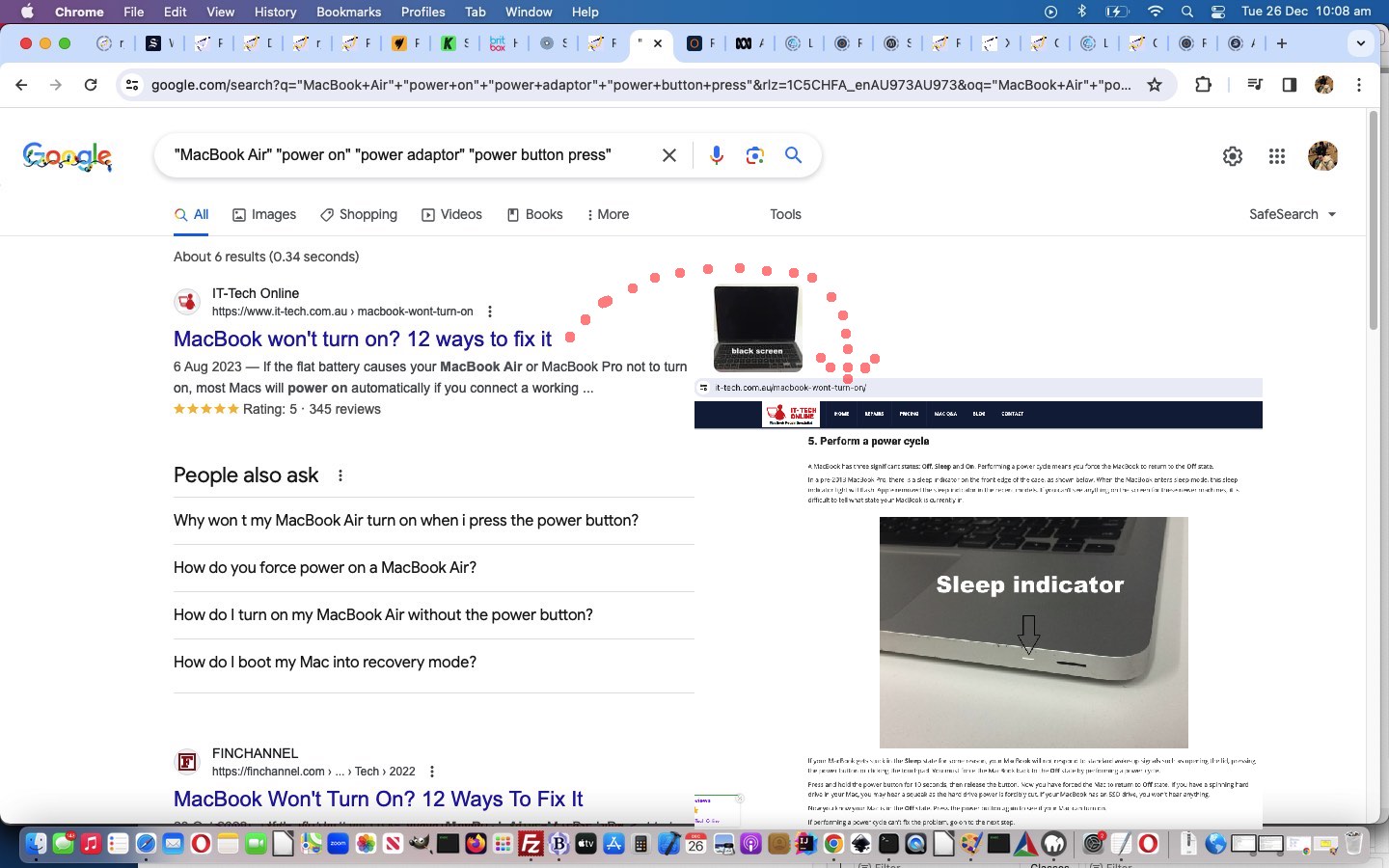Click the page vertical scrollbar
This screenshot has width=1389, height=868.
1374,222
